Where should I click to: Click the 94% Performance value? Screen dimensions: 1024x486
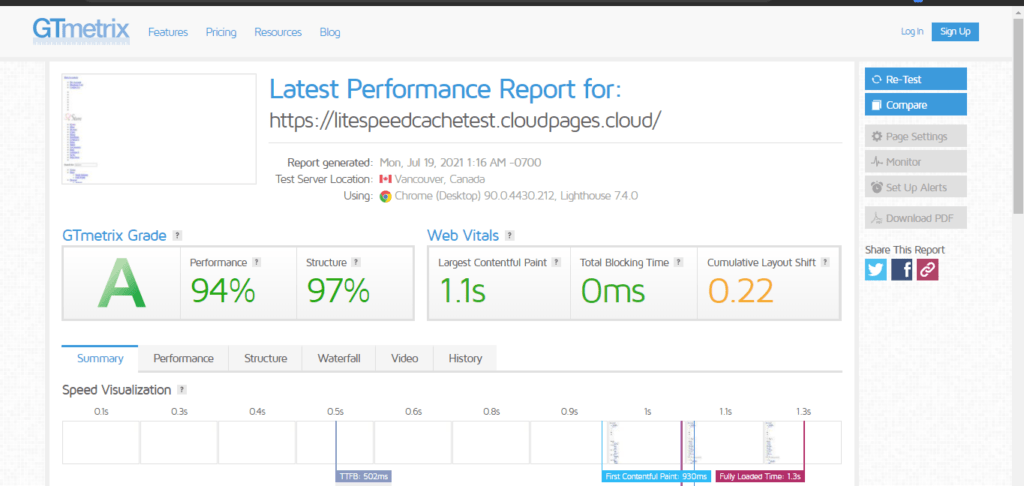click(223, 291)
